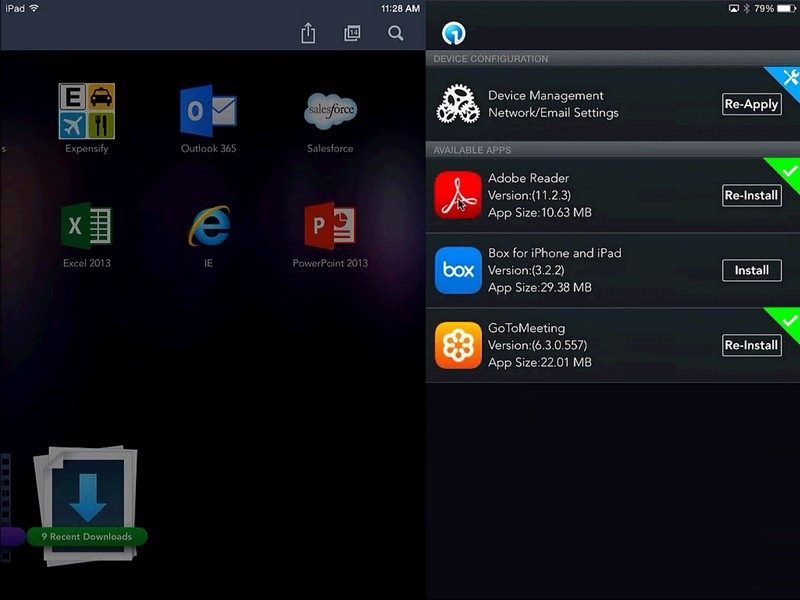Tap the App Size:22.01 MB text
The image size is (800, 600).
[540, 363]
